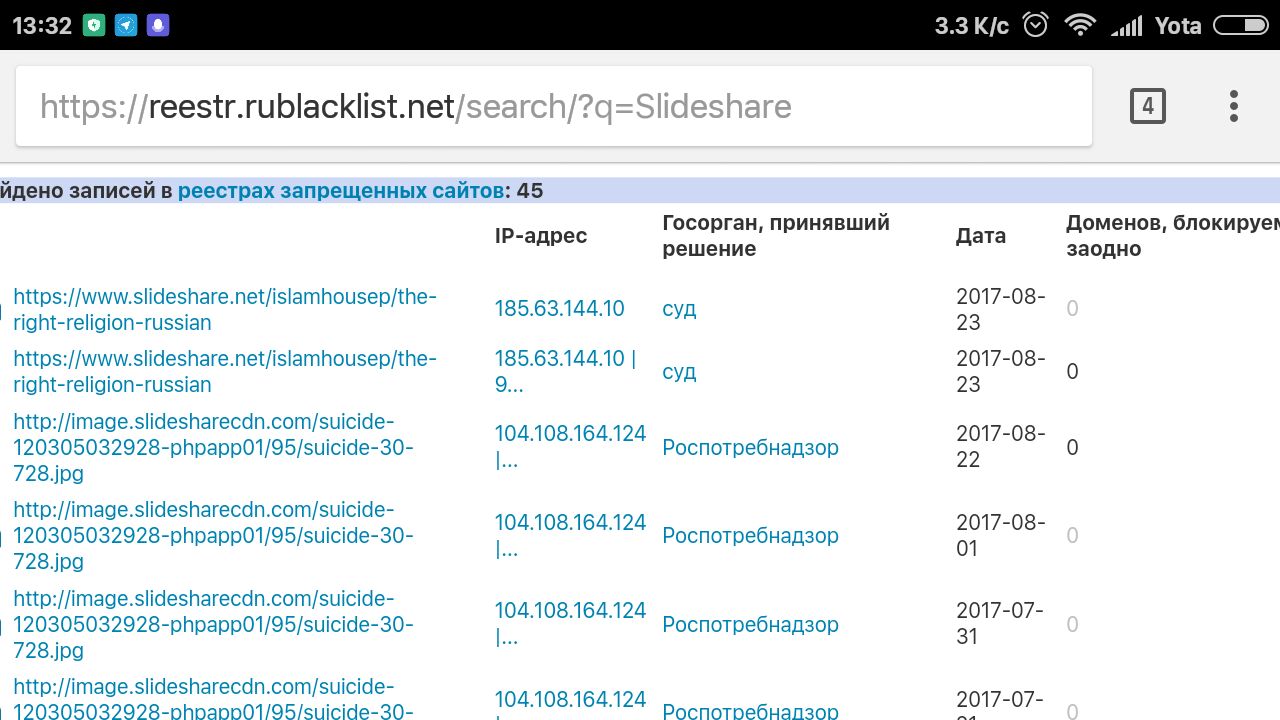Tap the alarm clock status icon
The width and height of the screenshot is (1280, 720).
pos(1036,25)
